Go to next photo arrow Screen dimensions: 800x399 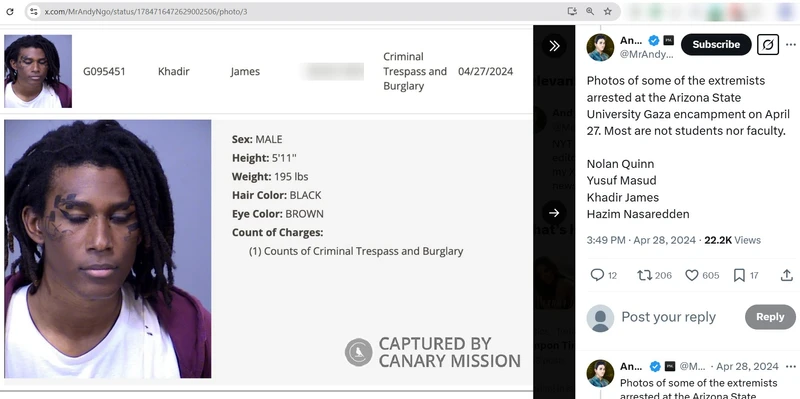pos(554,213)
